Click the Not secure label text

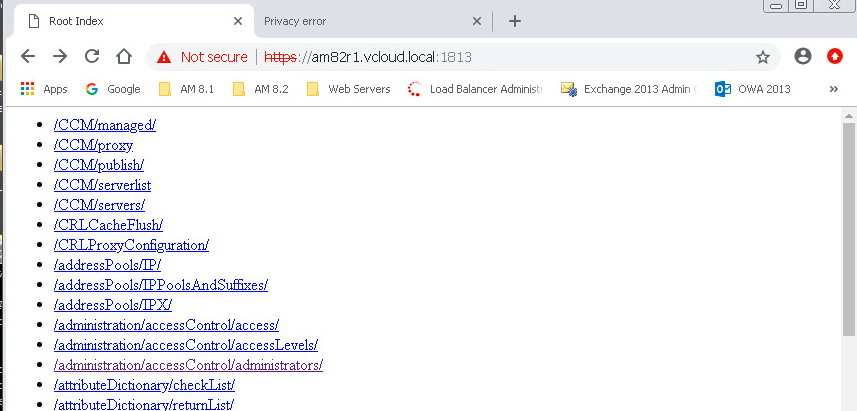[214, 57]
